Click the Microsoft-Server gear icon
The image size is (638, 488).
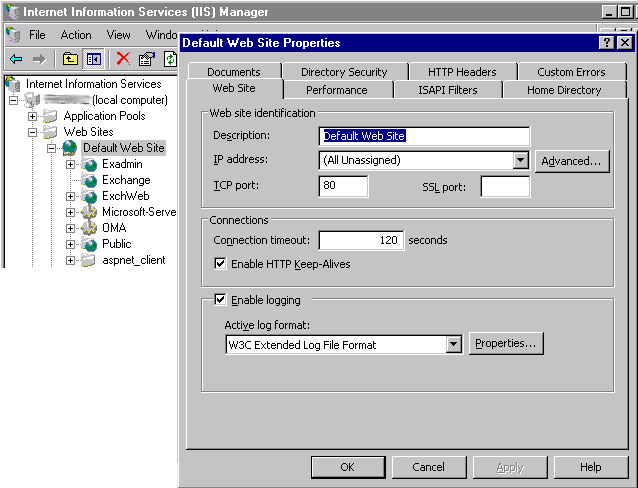[89, 212]
